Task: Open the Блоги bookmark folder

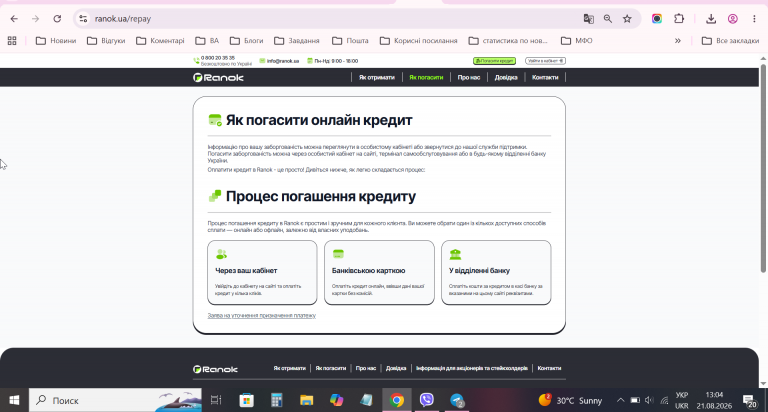Action: click(x=246, y=41)
